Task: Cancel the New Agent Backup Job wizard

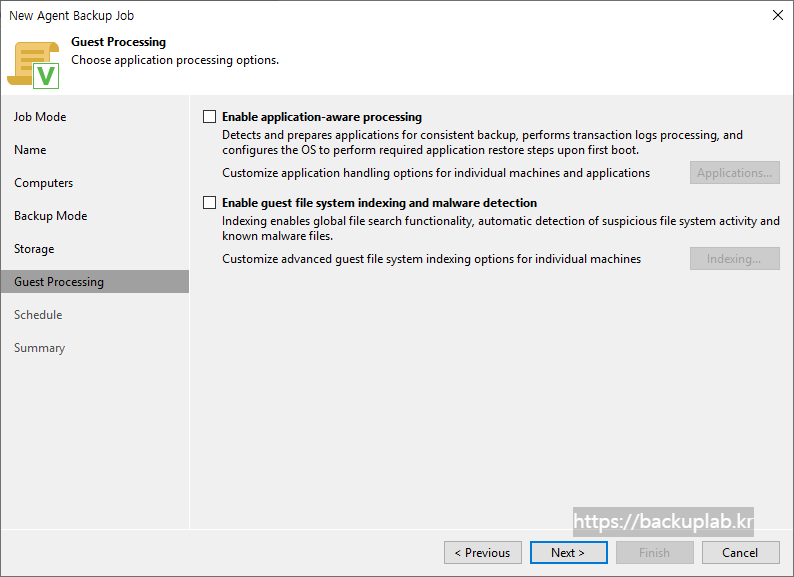Action: pos(740,553)
